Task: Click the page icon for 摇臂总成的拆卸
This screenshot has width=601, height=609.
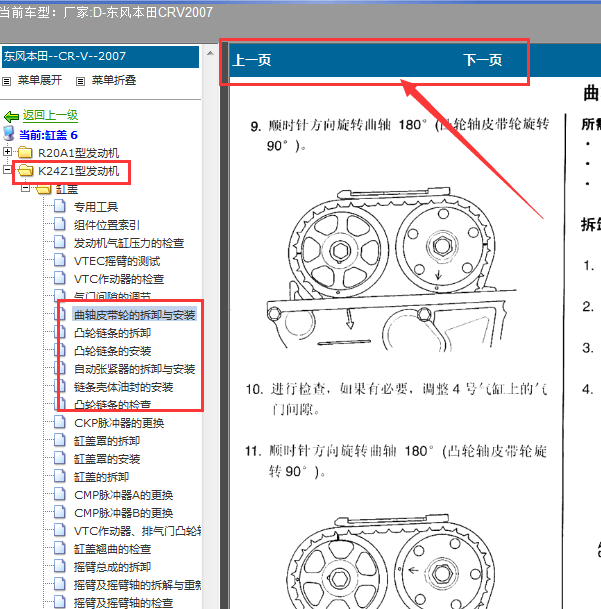Action: 60,566
